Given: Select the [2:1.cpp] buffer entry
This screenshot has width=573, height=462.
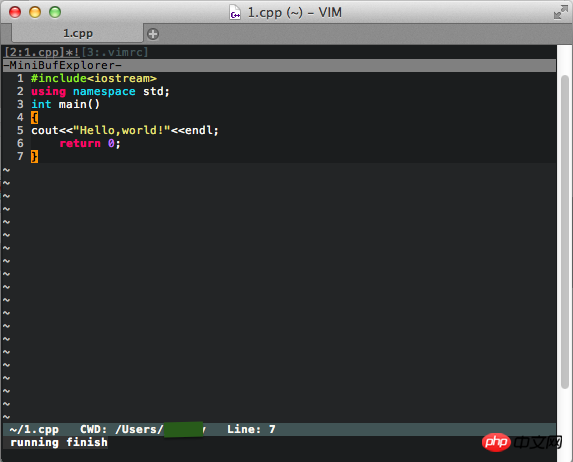Looking at the screenshot, I should click(x=41, y=52).
